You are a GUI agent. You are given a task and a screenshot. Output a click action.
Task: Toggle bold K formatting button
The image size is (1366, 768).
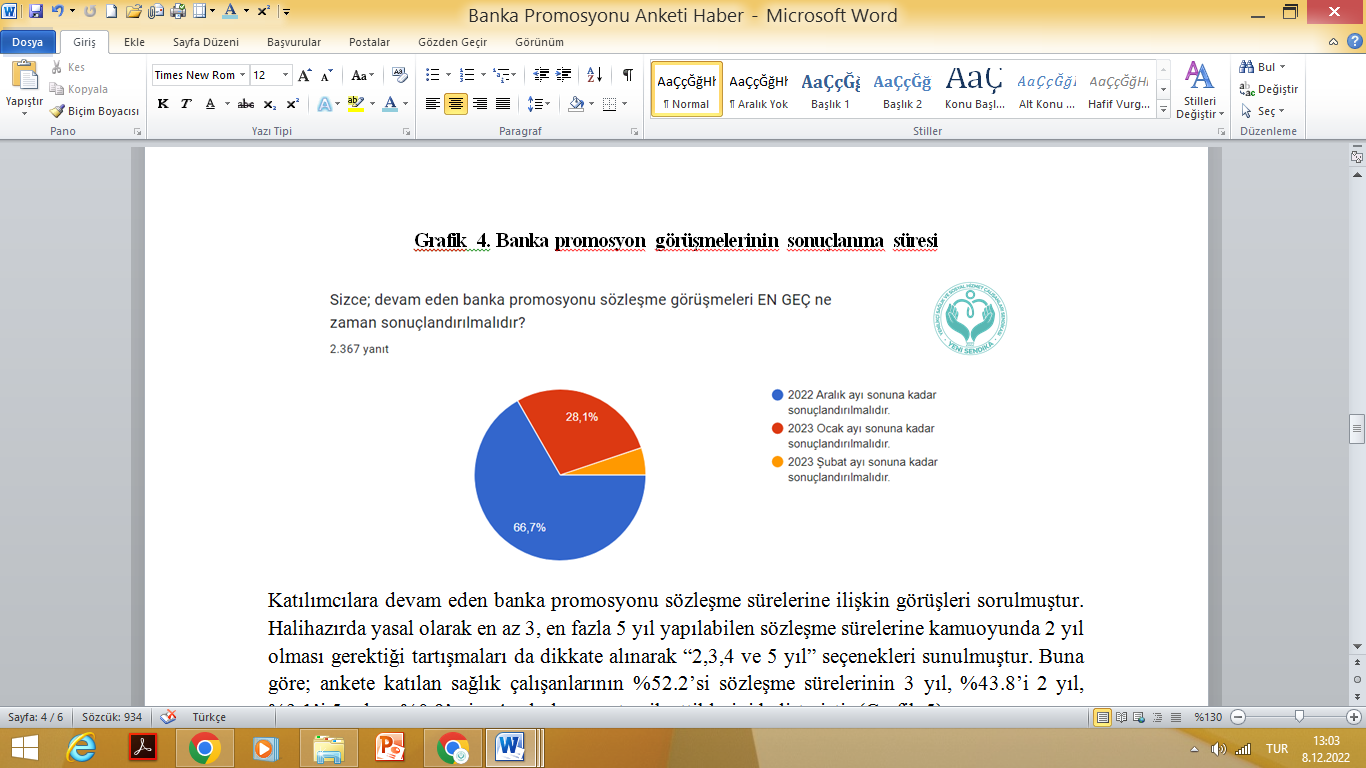point(163,104)
